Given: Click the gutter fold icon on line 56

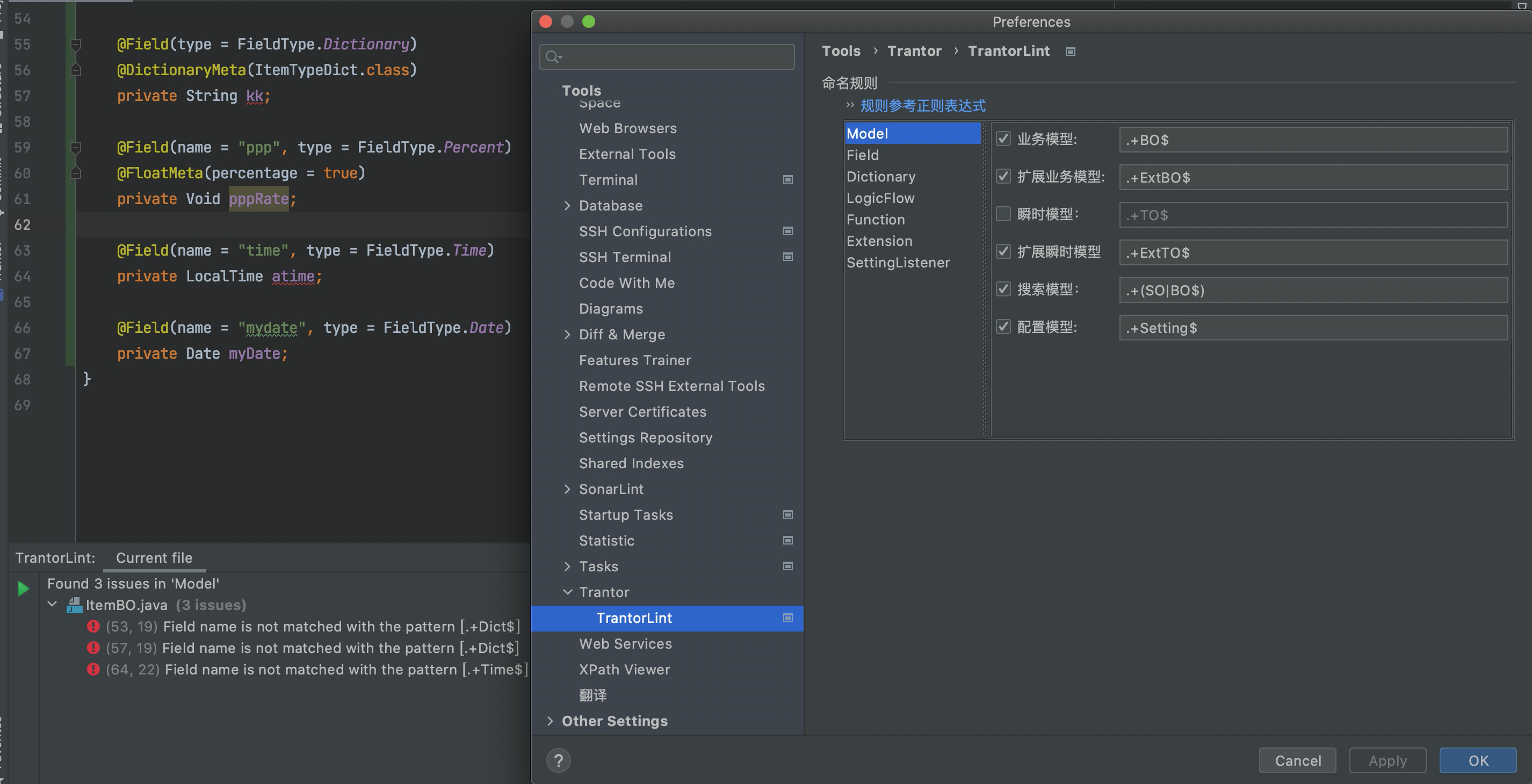Looking at the screenshot, I should tap(76, 70).
